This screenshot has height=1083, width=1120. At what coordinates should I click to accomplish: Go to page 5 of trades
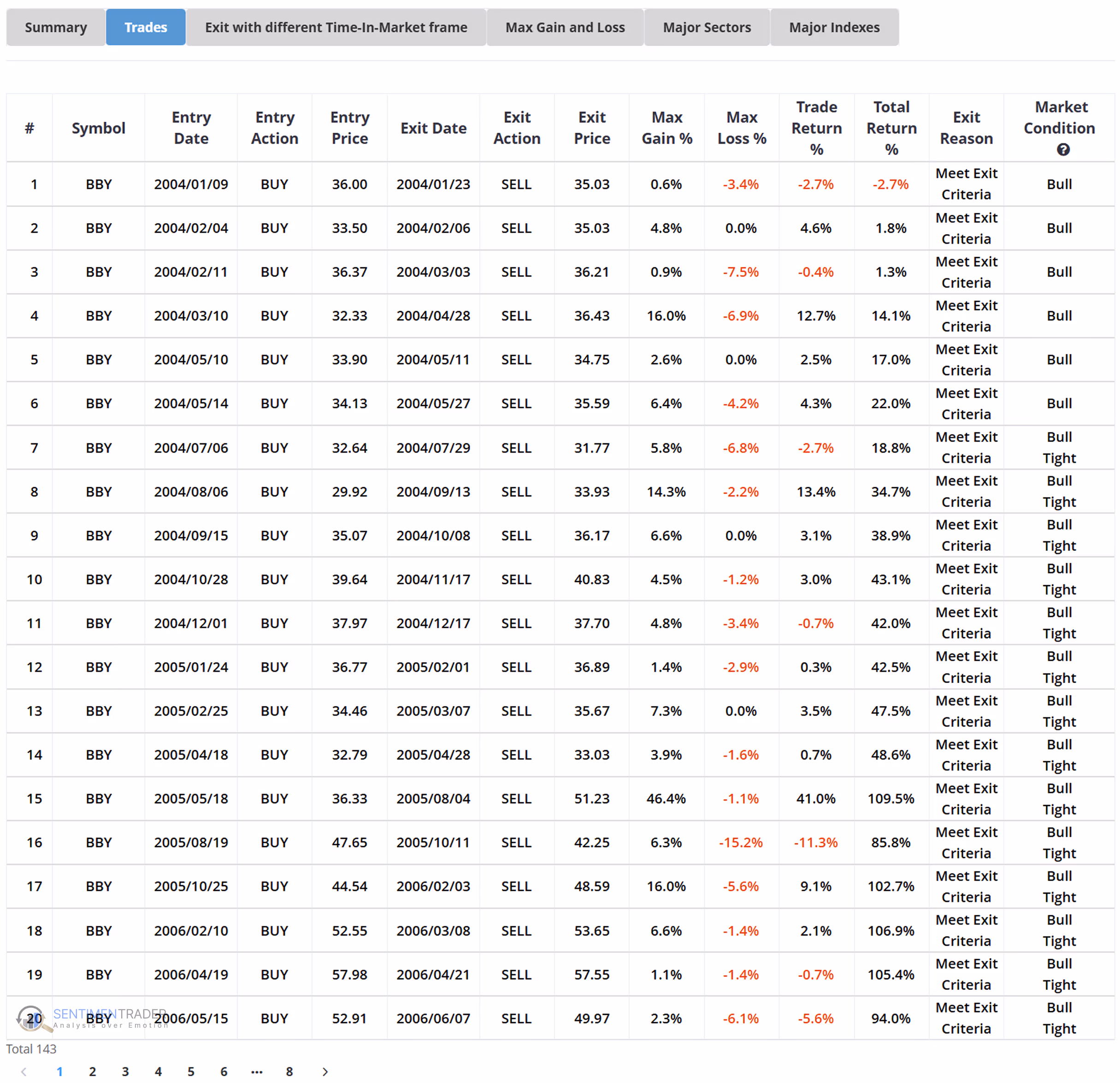(x=191, y=1071)
